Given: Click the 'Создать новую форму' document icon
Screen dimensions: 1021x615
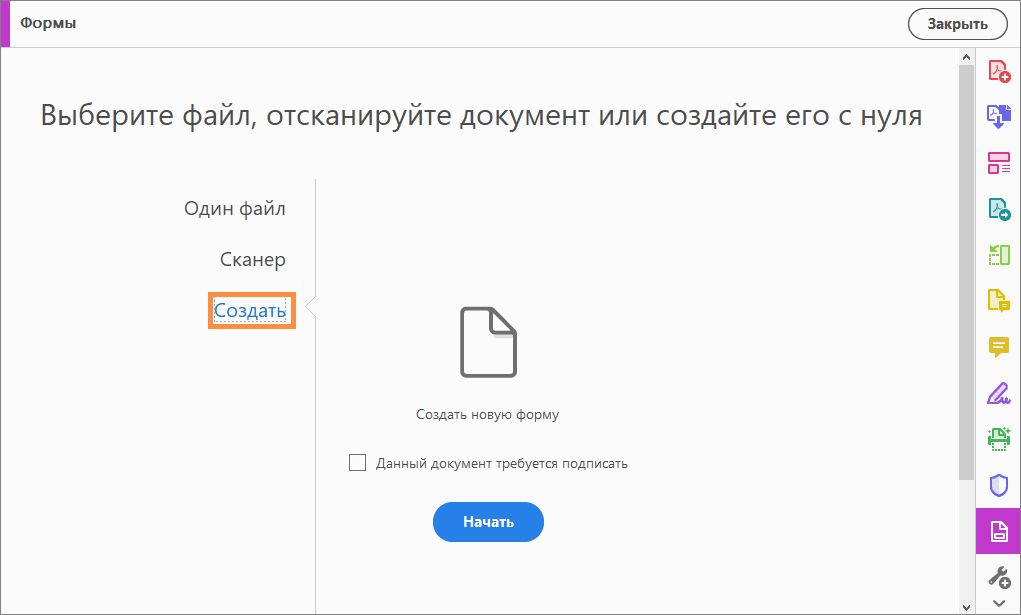Looking at the screenshot, I should coord(488,341).
